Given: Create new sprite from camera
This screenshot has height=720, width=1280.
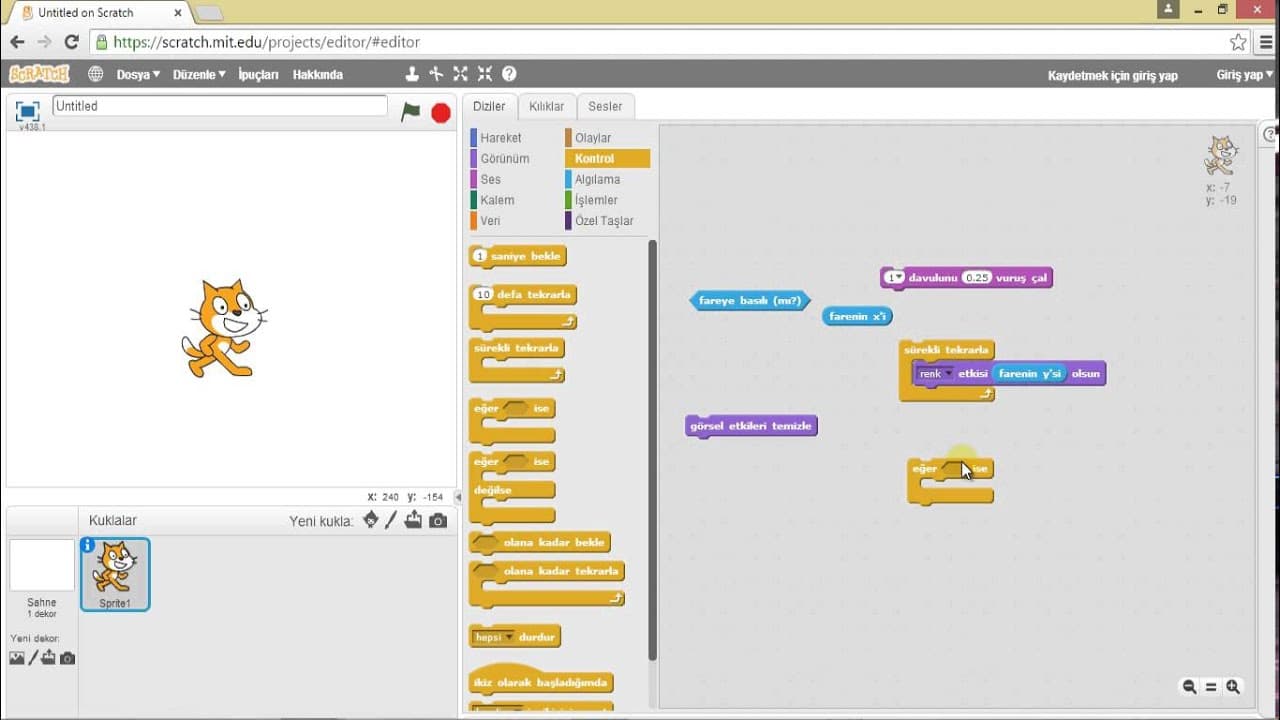Looking at the screenshot, I should click(438, 521).
